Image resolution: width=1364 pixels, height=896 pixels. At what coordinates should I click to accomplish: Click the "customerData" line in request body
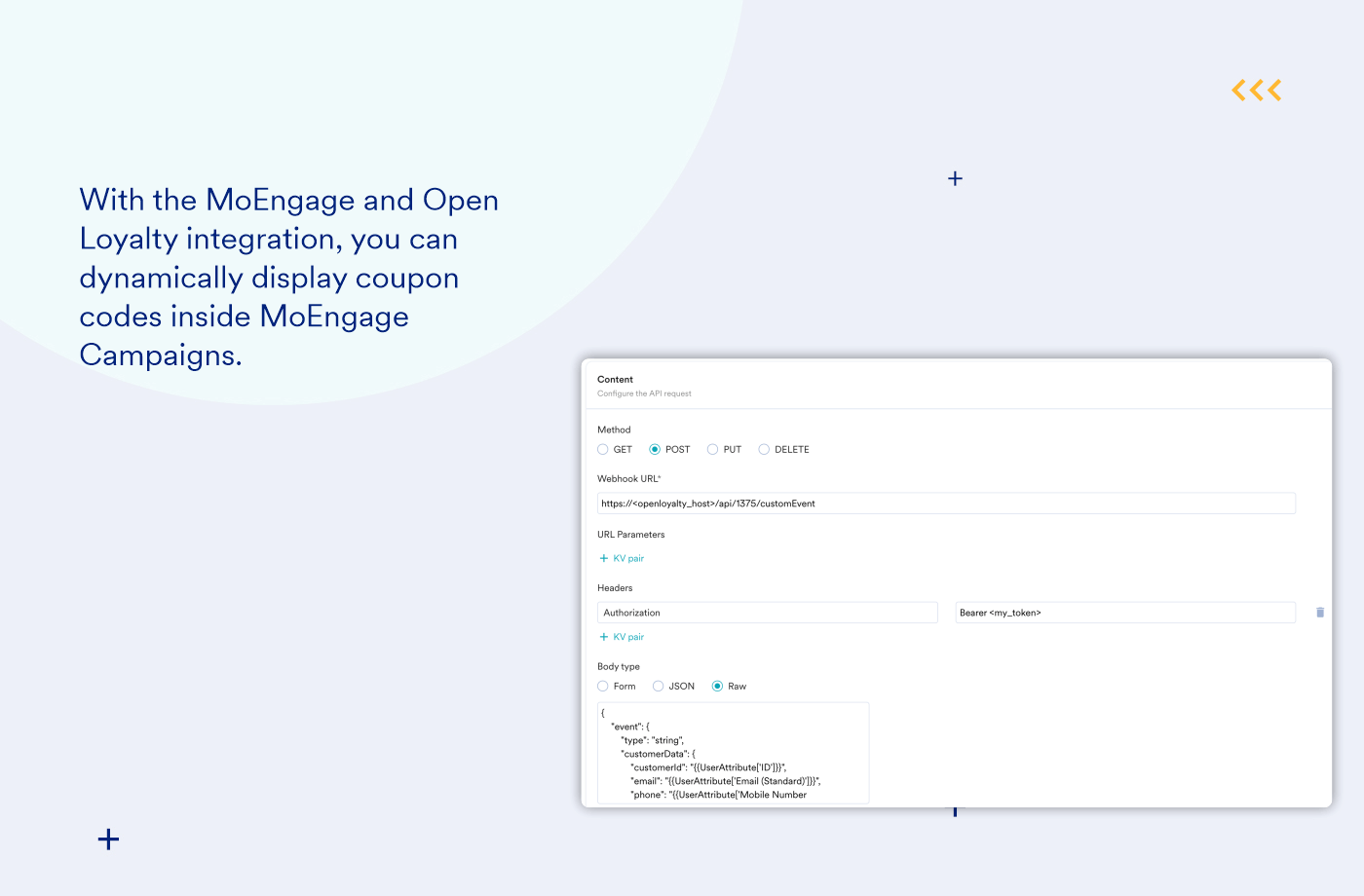pyautogui.click(x=658, y=754)
